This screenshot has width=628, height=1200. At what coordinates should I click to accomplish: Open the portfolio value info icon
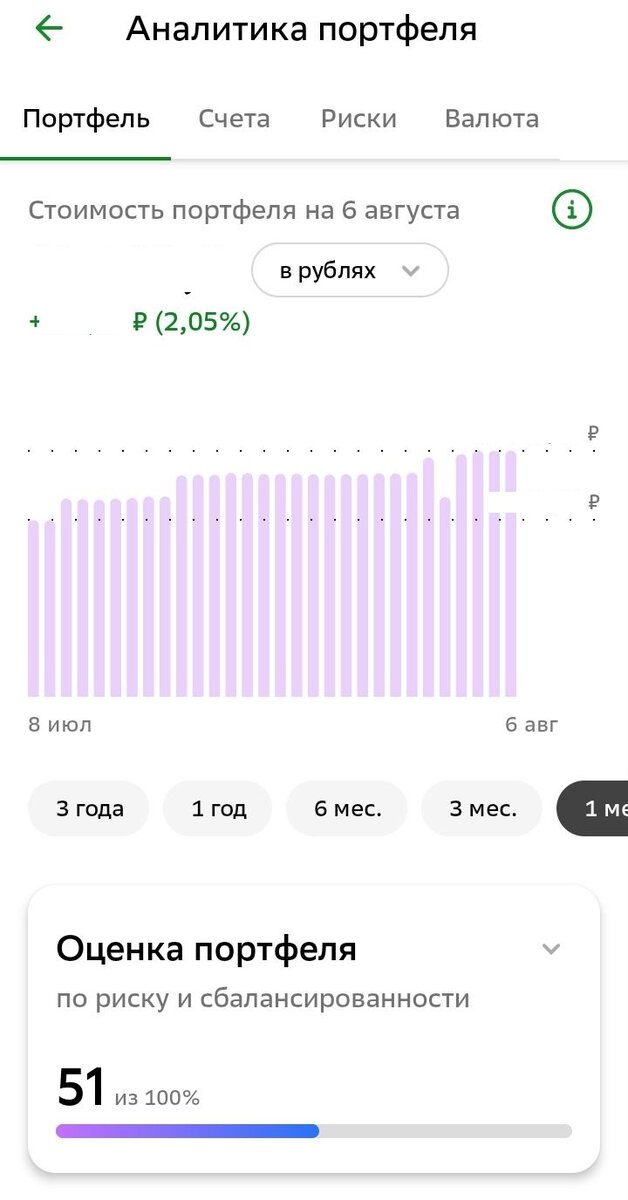572,210
